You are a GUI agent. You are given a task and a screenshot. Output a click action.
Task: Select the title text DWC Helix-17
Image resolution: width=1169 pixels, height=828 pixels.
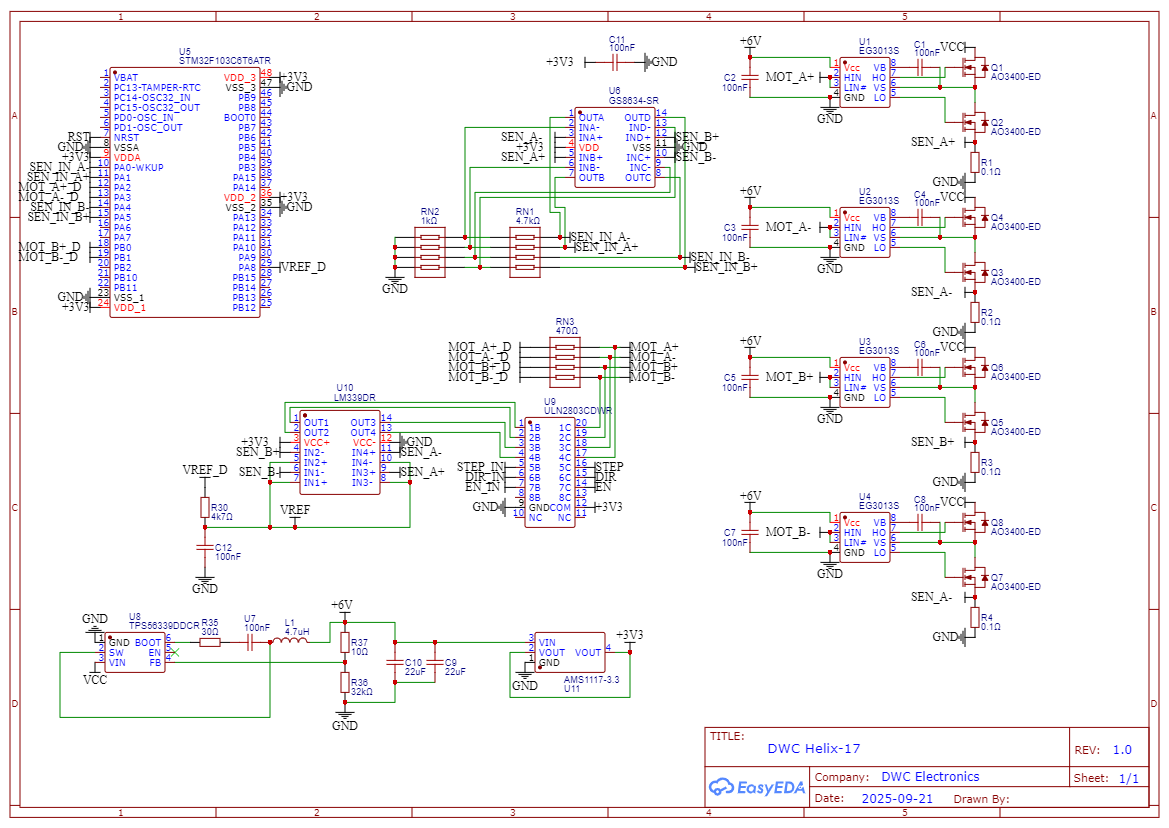click(x=813, y=748)
